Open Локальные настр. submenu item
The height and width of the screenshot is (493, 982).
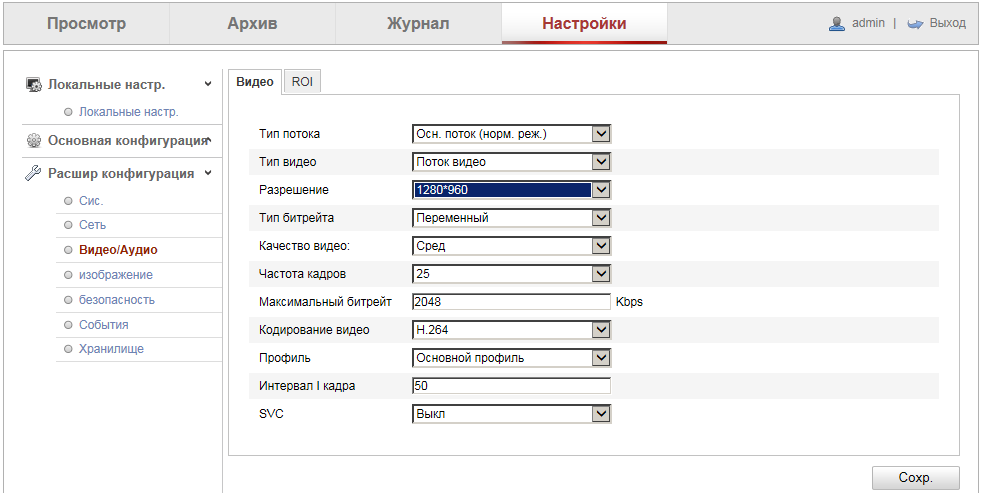click(x=129, y=112)
